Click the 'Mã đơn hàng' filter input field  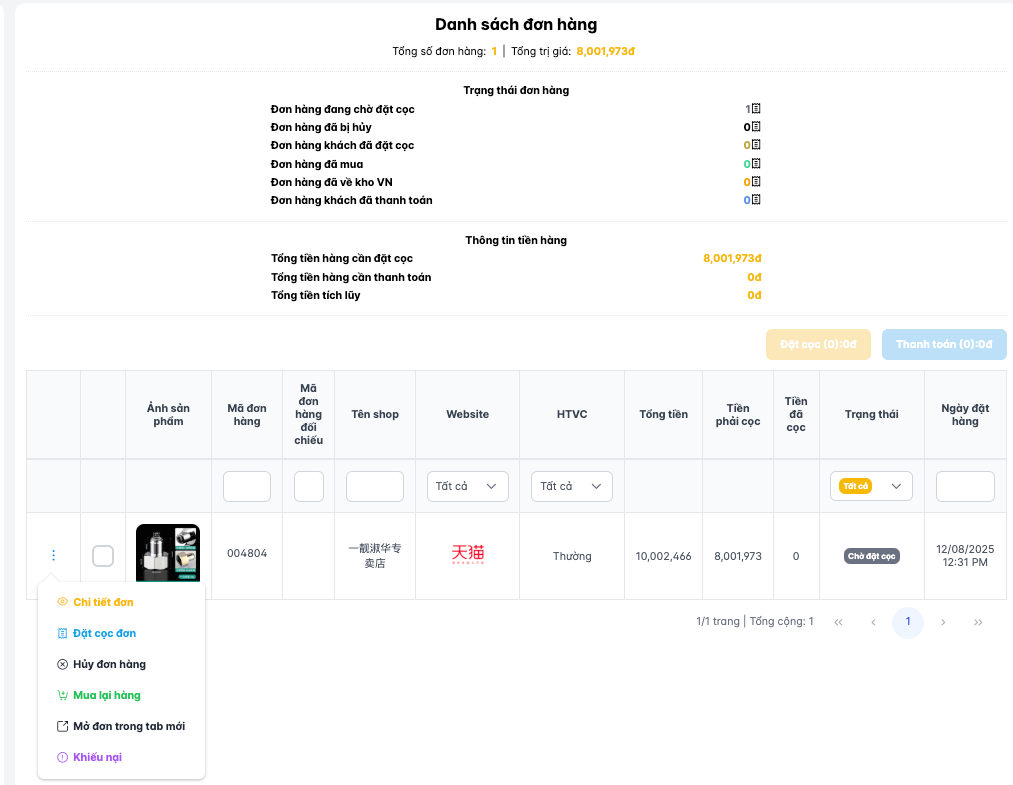[247, 486]
